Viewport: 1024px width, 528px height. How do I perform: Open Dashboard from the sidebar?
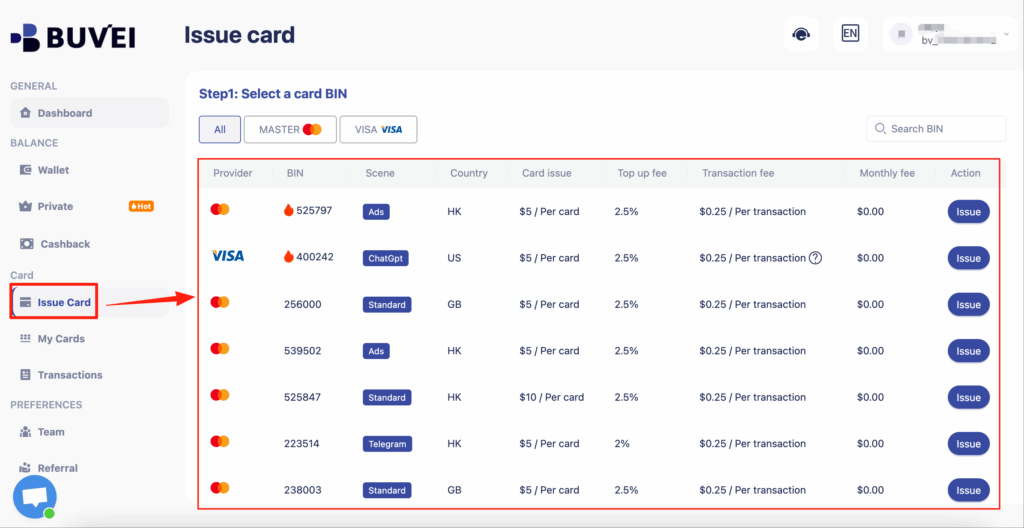[x=64, y=113]
